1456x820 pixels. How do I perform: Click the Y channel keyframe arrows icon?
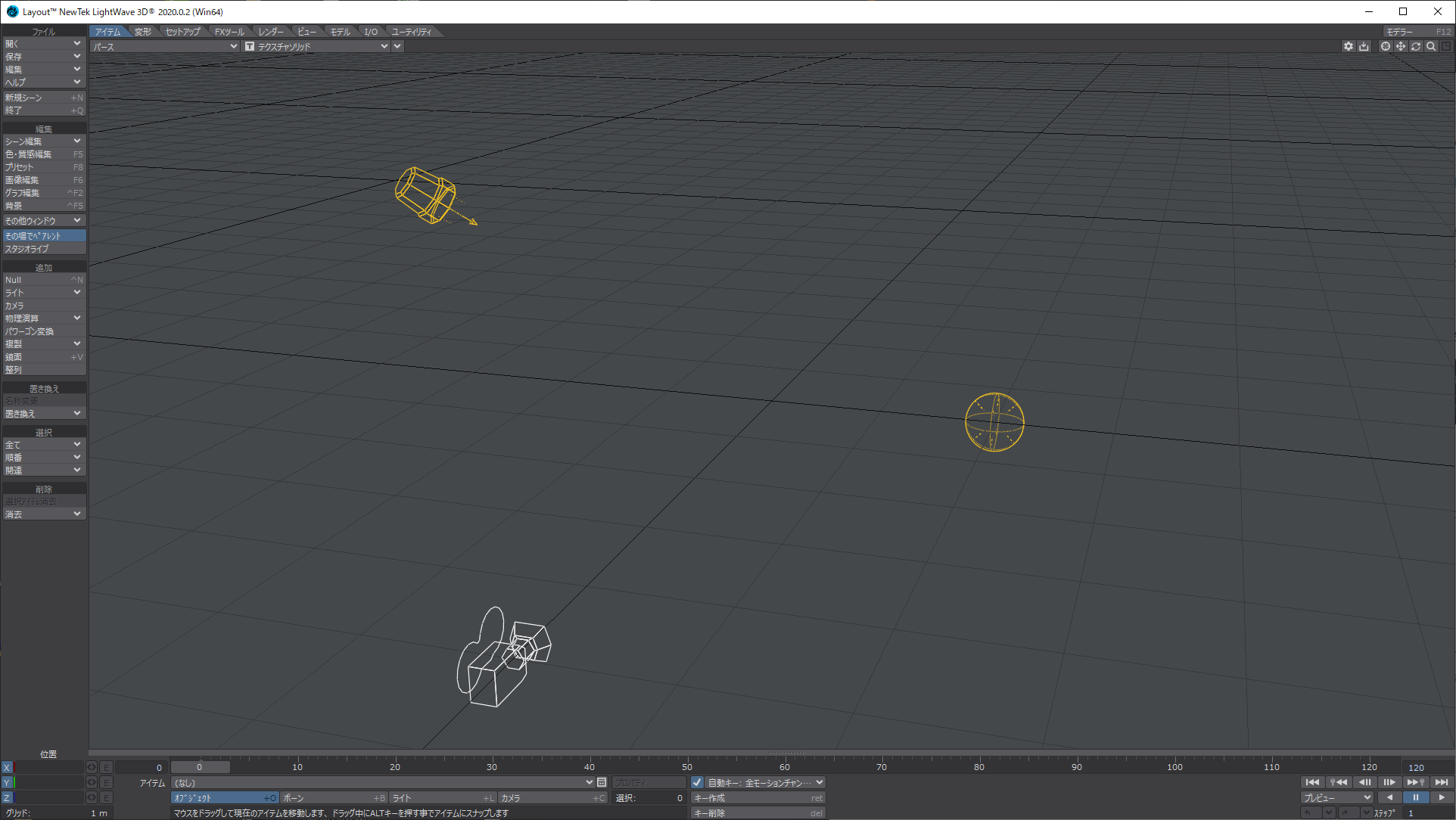[92, 782]
